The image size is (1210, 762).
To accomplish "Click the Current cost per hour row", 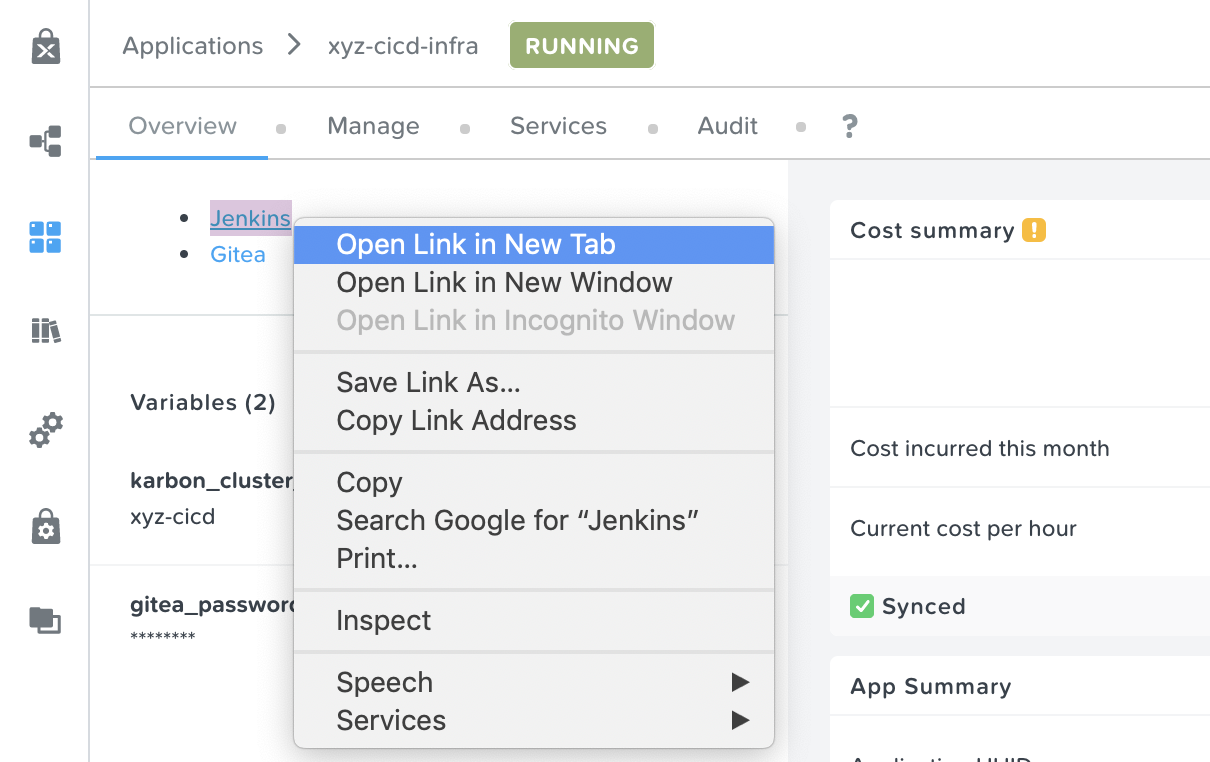I will (x=1020, y=528).
